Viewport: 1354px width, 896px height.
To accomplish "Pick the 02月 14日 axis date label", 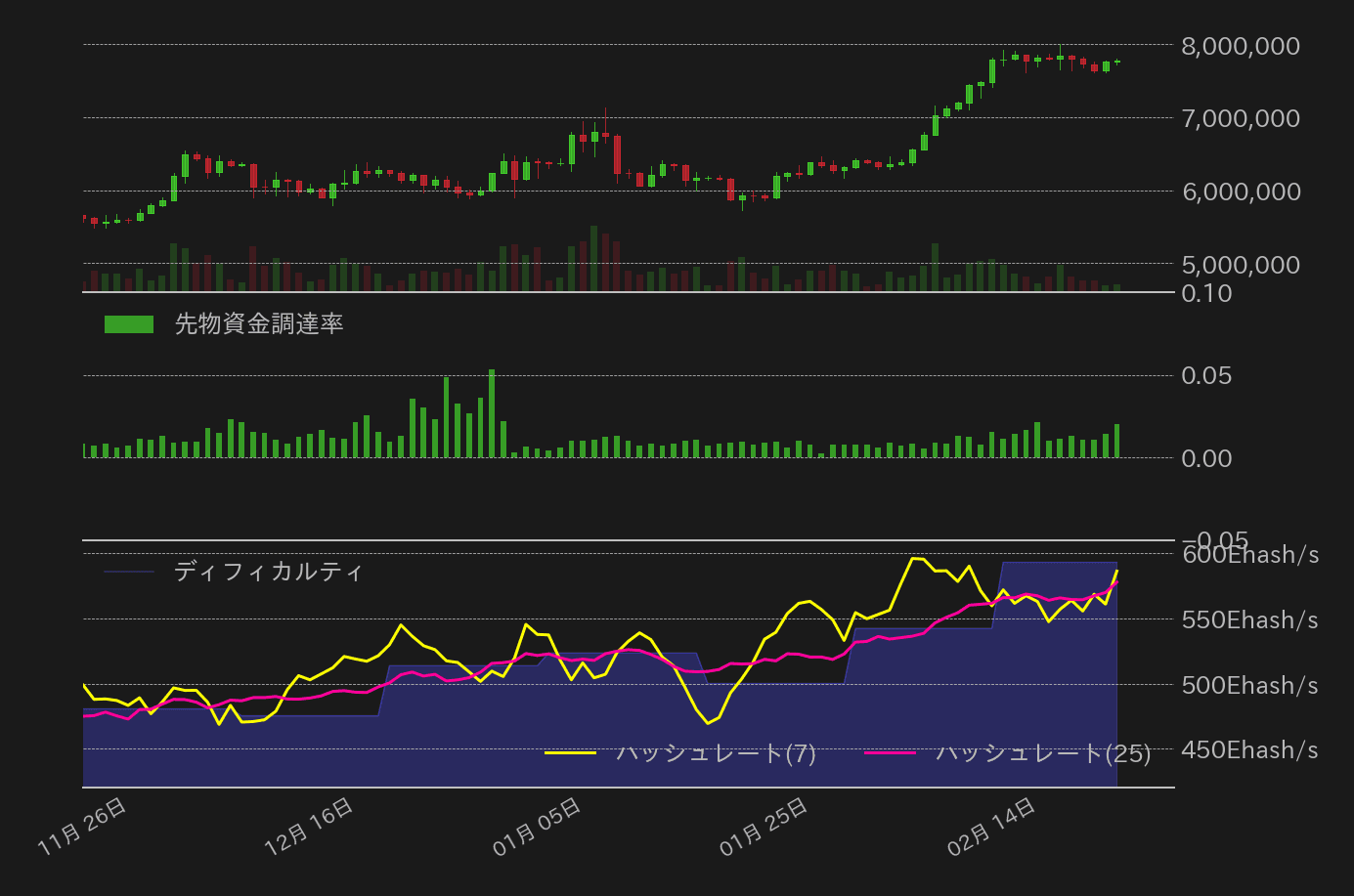I will point(991,827).
